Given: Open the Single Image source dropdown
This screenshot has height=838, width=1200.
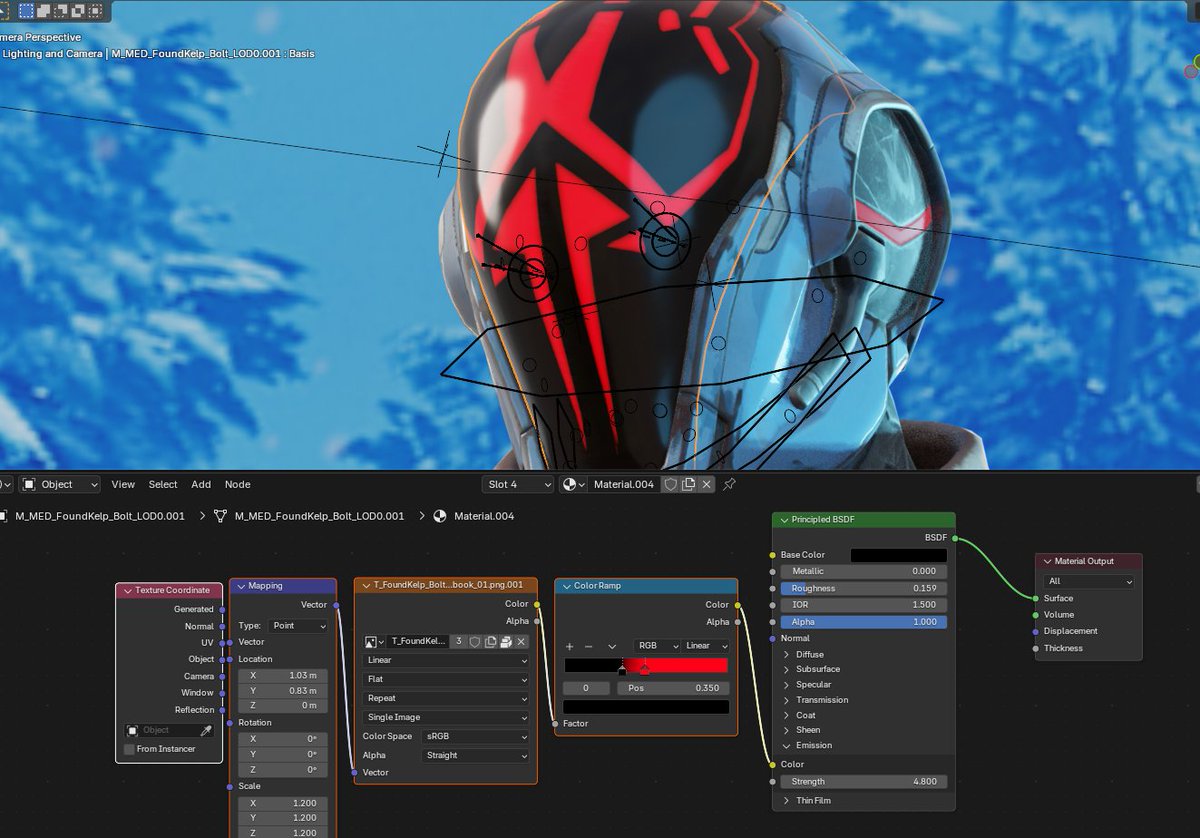Looking at the screenshot, I should 446,717.
